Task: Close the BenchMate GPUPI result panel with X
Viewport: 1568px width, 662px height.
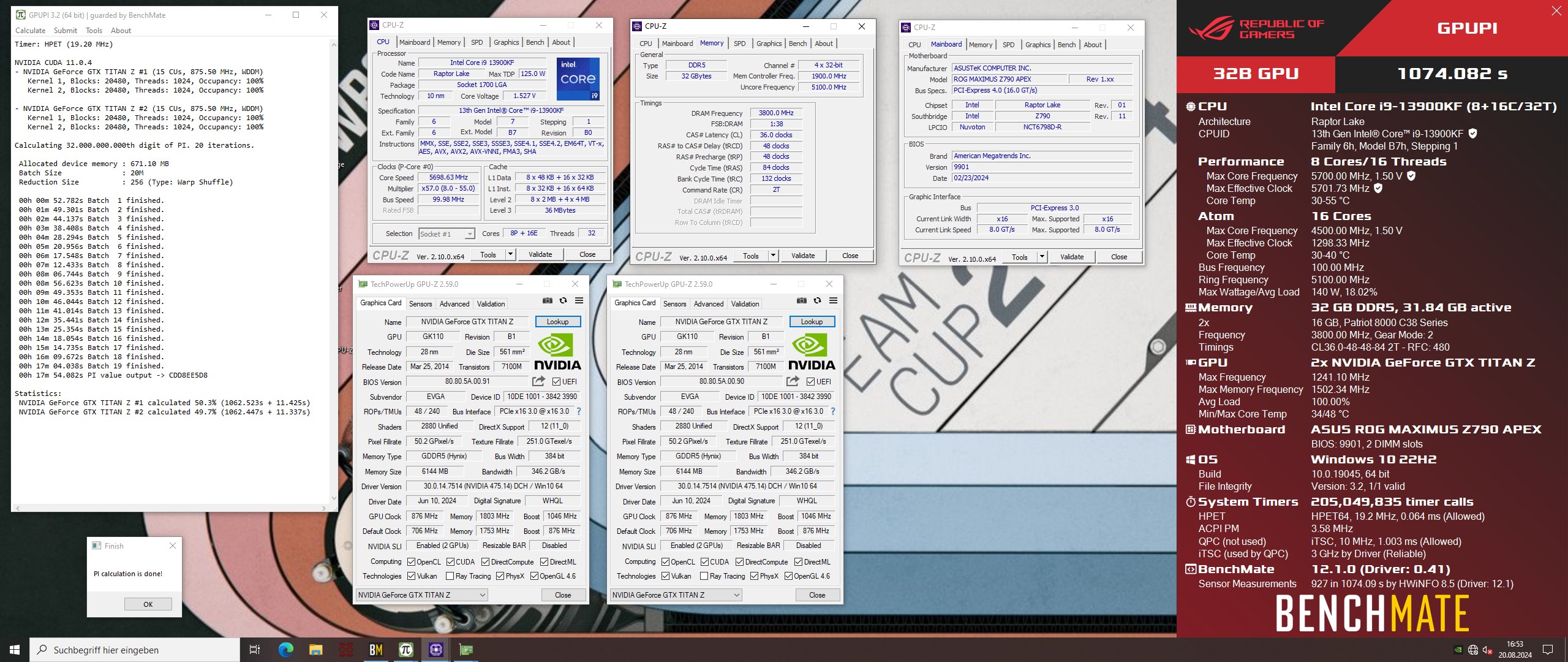Action: click(x=1556, y=10)
